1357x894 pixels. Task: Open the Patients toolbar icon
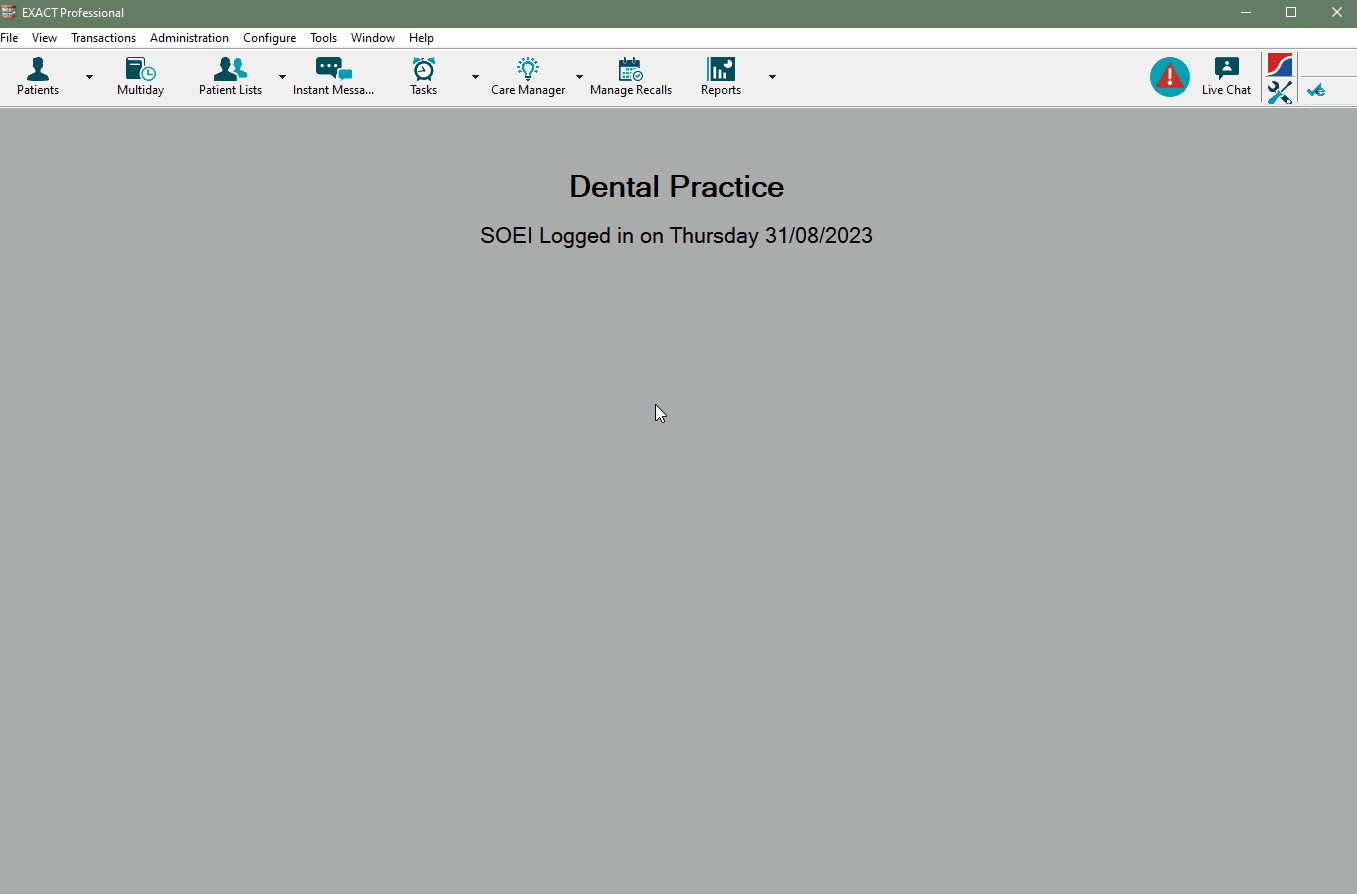pos(38,77)
